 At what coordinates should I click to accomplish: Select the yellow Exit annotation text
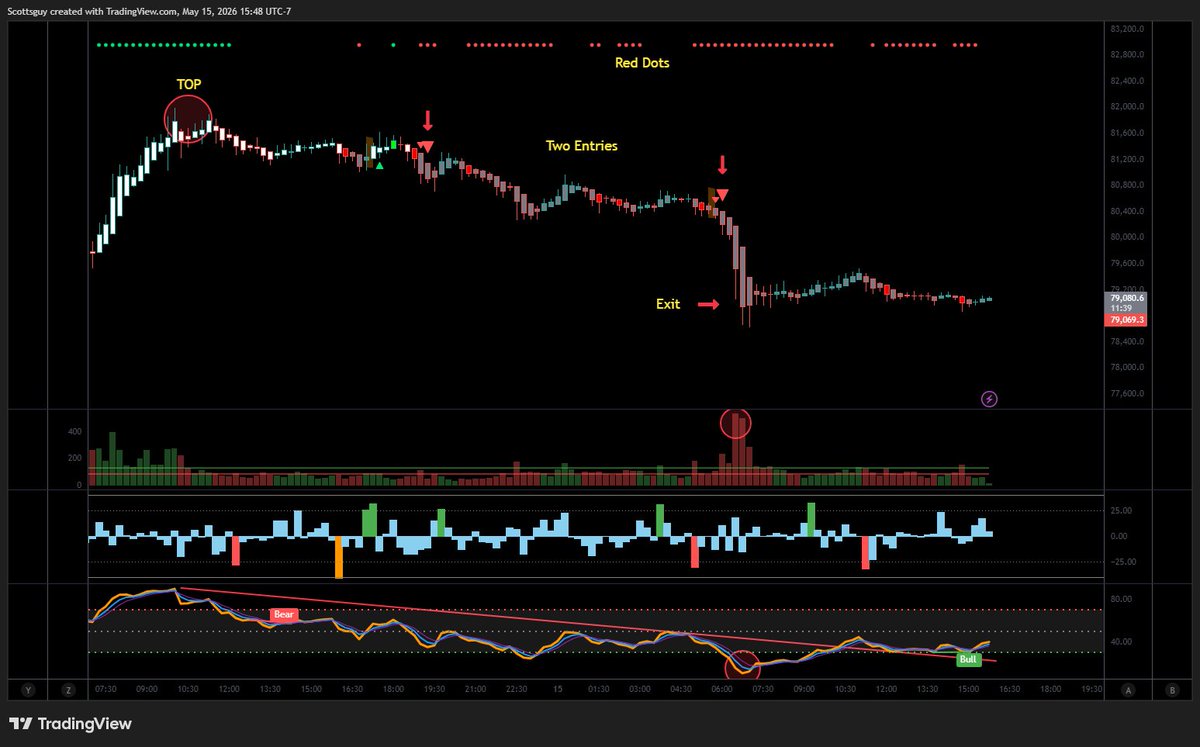tap(667, 303)
